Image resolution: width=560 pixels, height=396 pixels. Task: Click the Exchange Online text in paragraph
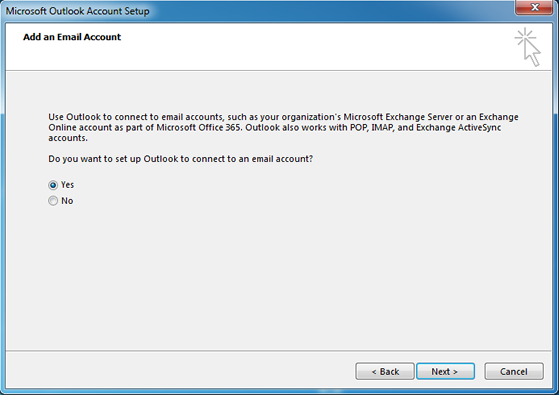[x=499, y=117]
